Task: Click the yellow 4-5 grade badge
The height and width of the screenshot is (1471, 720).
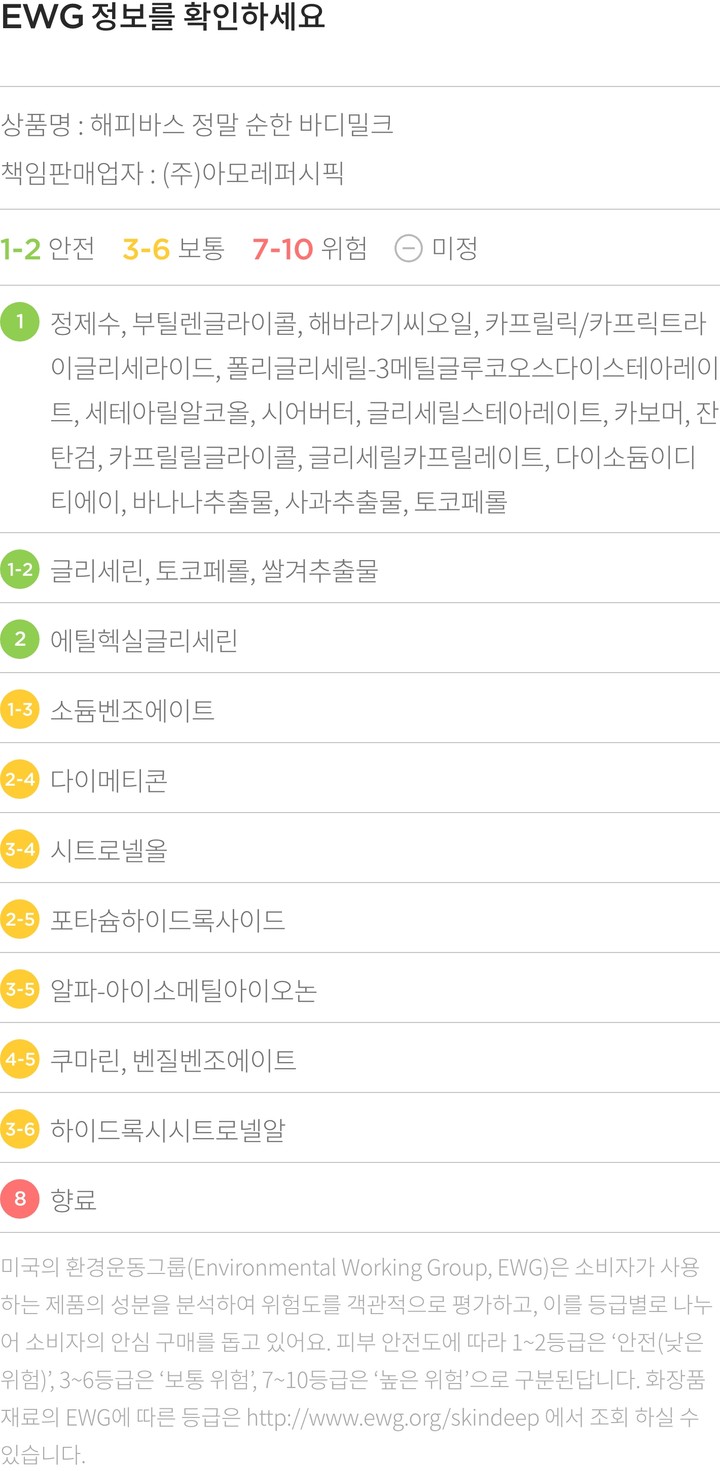Action: coord(20,1059)
